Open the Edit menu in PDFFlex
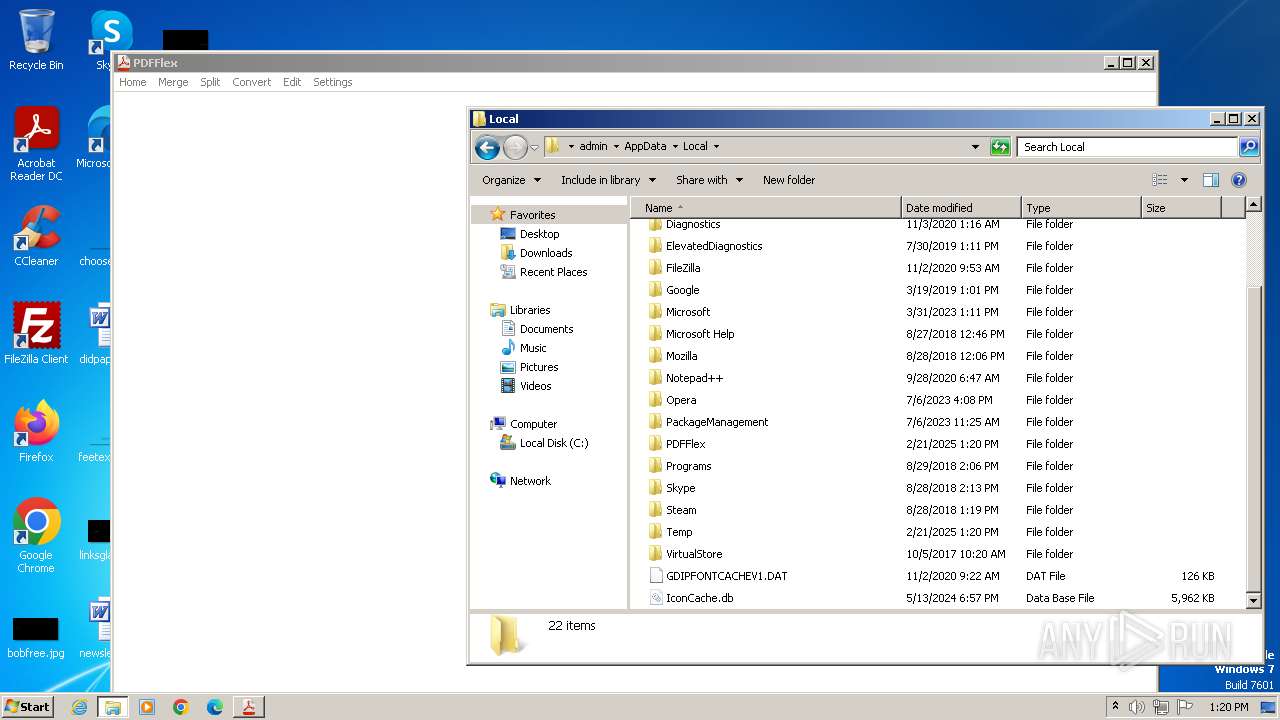Viewport: 1280px width, 720px height. [292, 82]
